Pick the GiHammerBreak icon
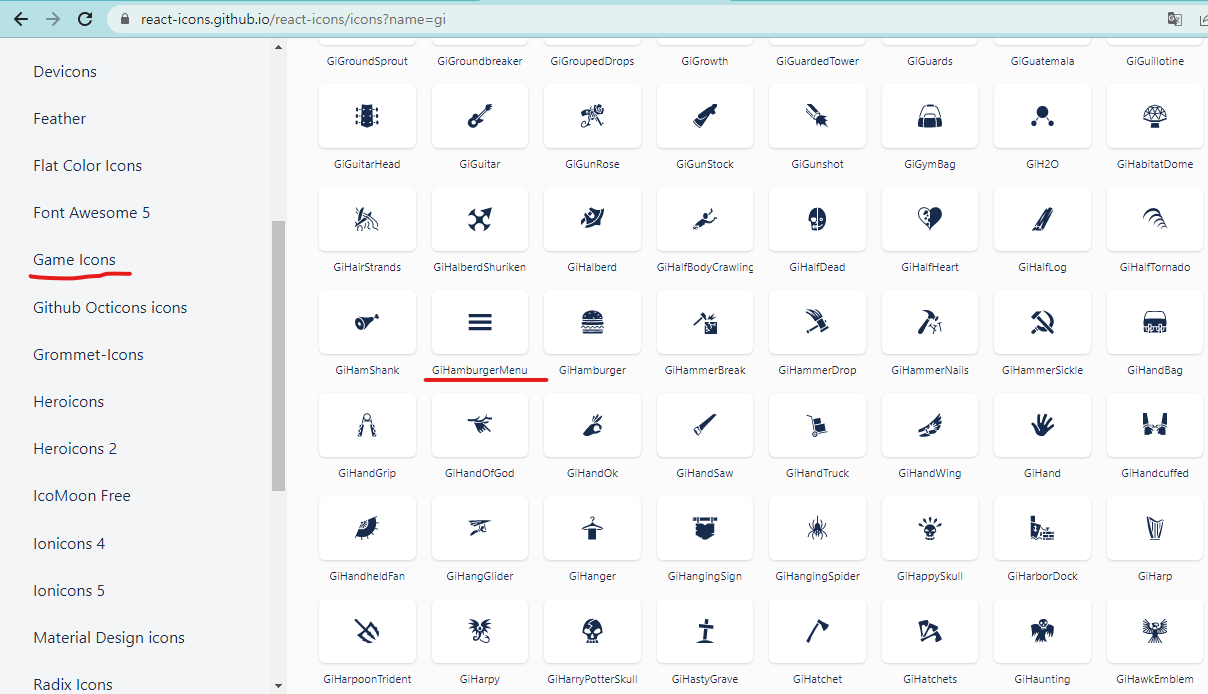The width and height of the screenshot is (1208, 694). [x=705, y=322]
